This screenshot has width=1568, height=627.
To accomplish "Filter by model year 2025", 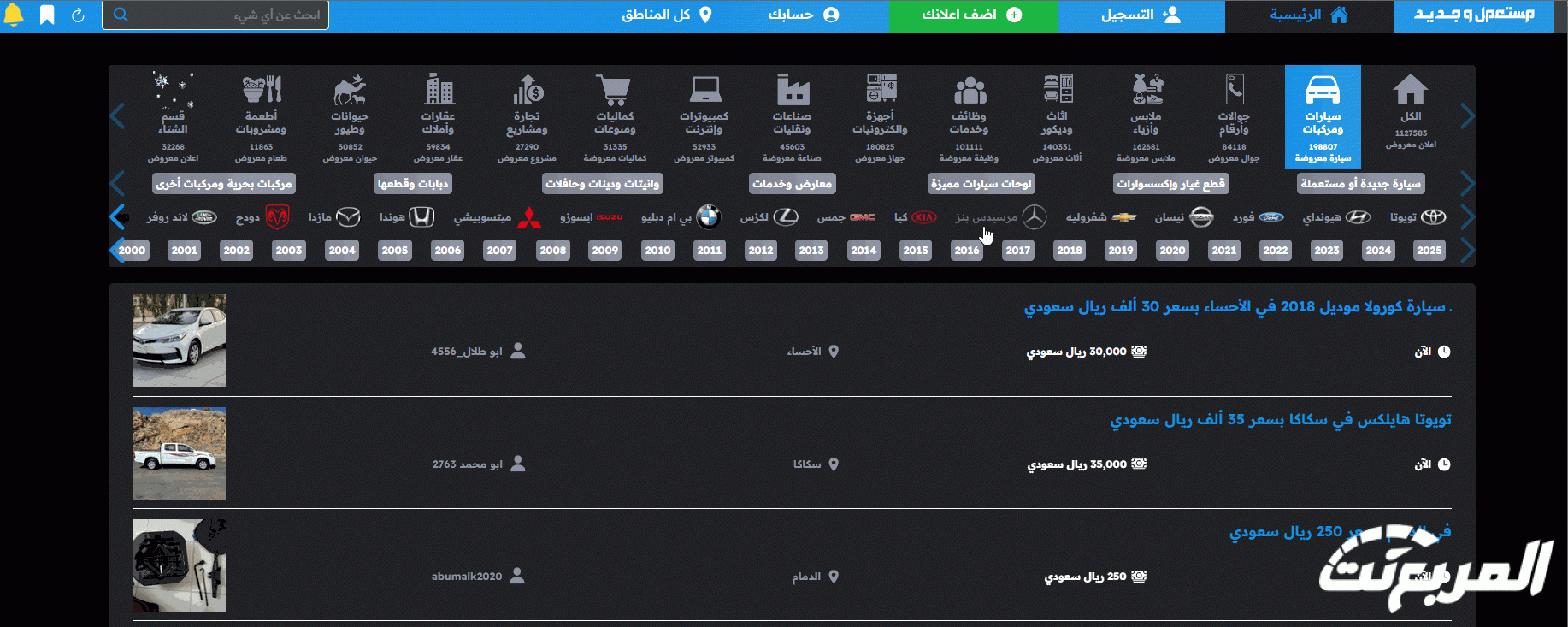I will (x=1429, y=250).
